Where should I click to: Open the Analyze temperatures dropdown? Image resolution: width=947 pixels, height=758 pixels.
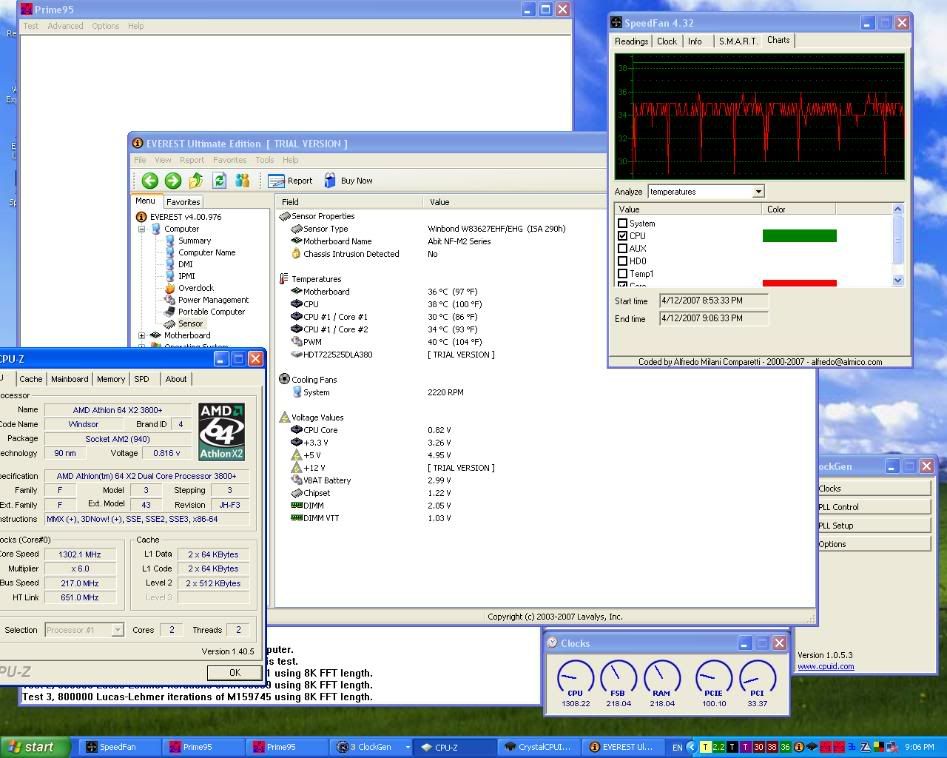[x=758, y=191]
